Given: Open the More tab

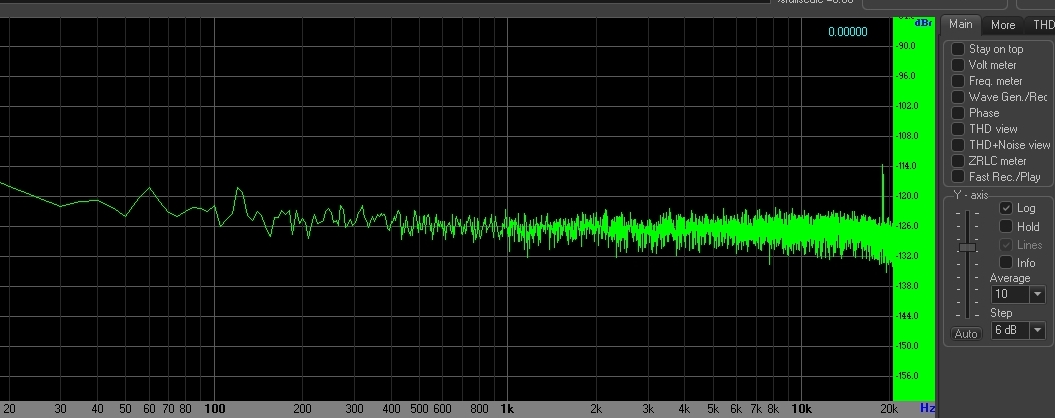Looking at the screenshot, I should 1003,25.
